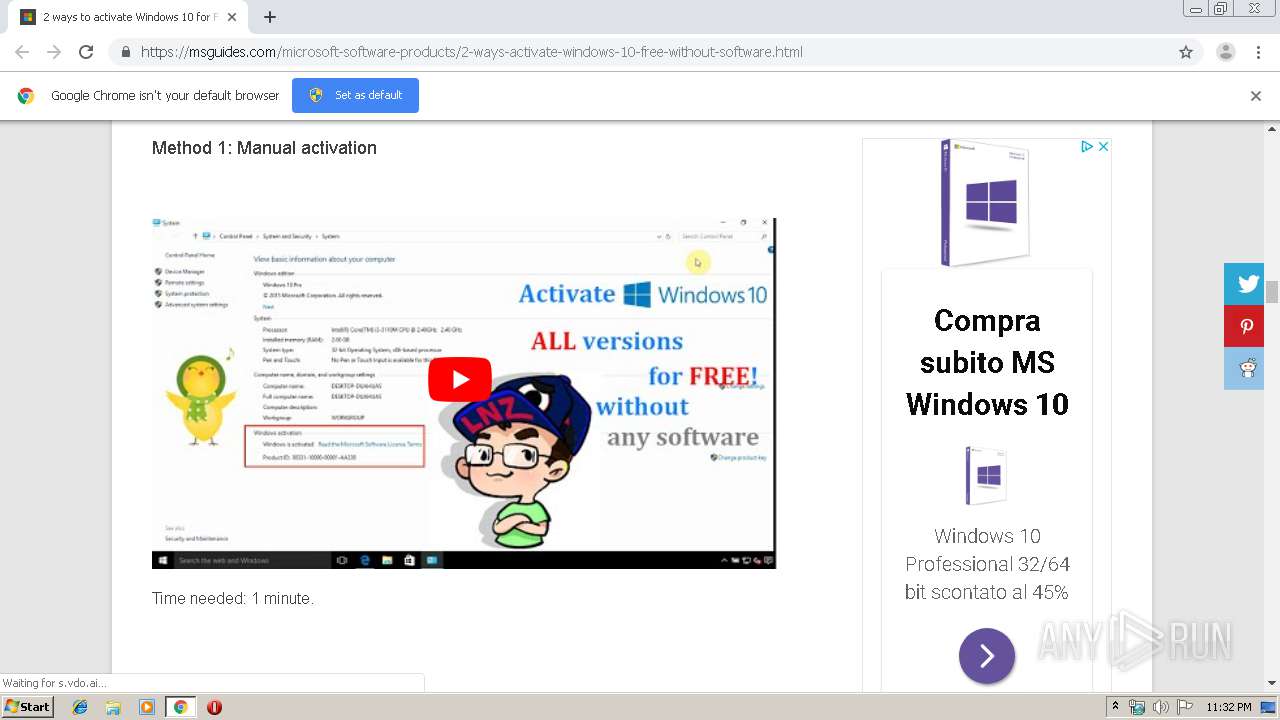Image resolution: width=1280 pixels, height=720 pixels.
Task: Click Chrome icon in taskbar
Action: (180, 707)
